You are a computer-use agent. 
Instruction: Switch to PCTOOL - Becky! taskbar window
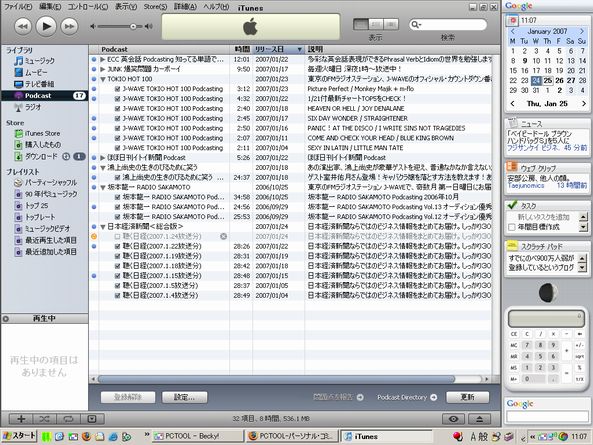click(198, 436)
